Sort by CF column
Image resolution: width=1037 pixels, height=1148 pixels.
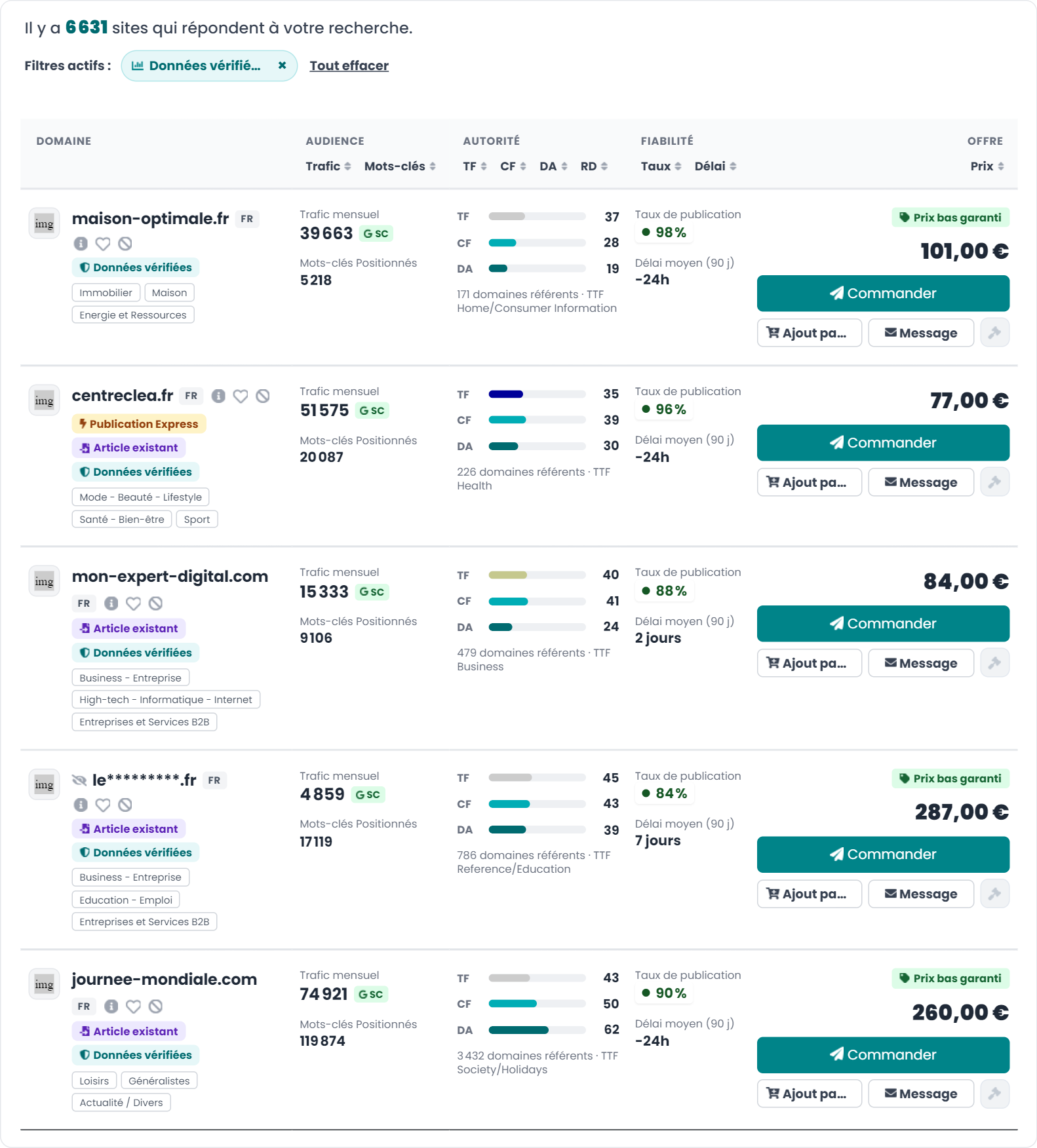pos(513,166)
